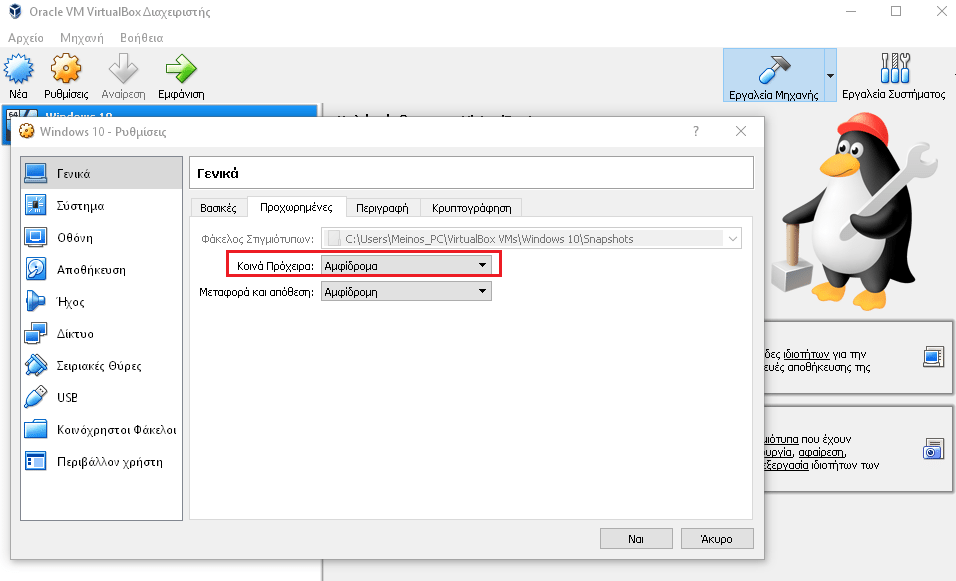Open Δίκτυο network settings category
Viewport: 956px width, 581px height.
tap(101, 333)
